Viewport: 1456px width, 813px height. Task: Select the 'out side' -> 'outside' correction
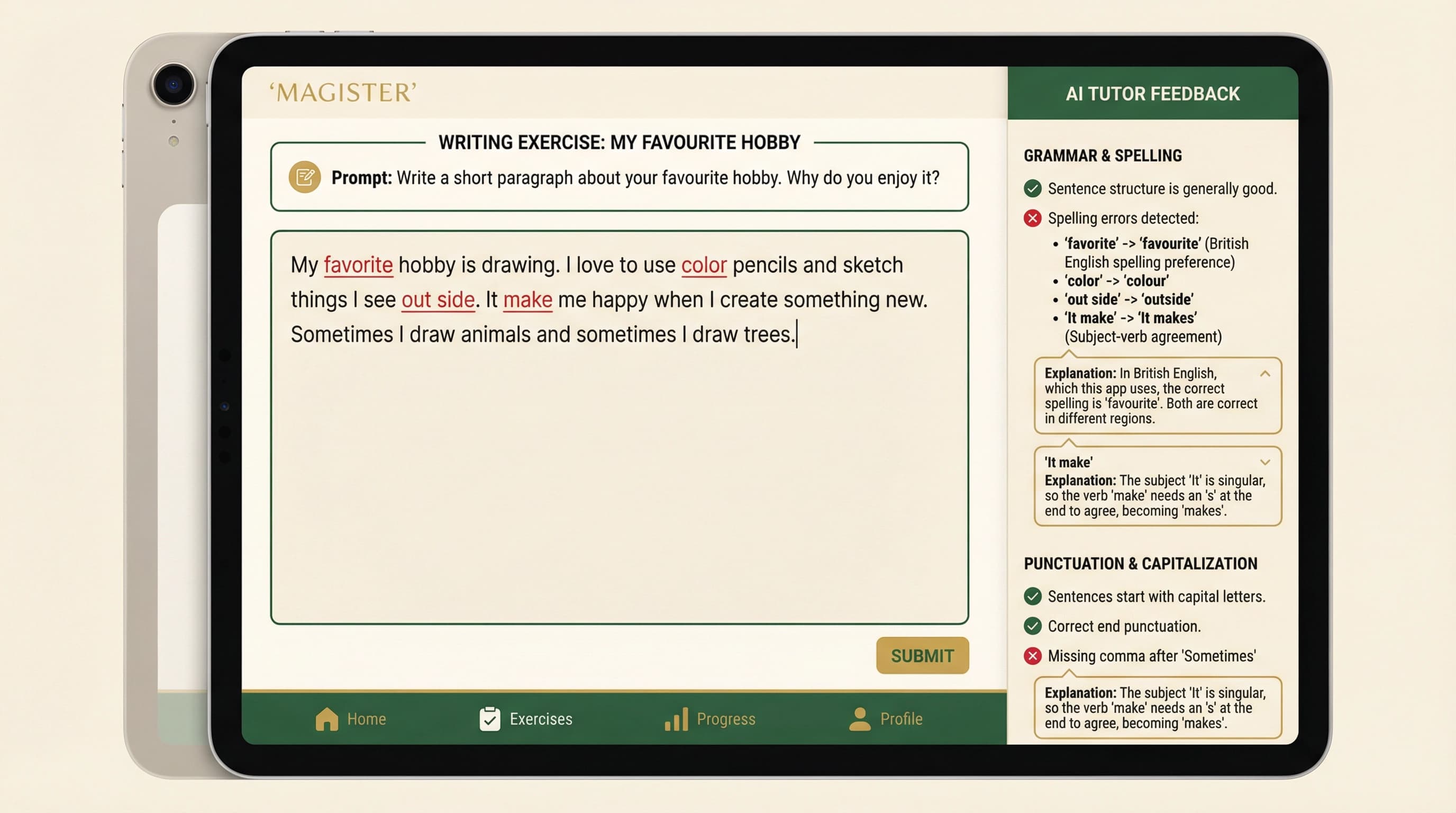pos(1129,300)
